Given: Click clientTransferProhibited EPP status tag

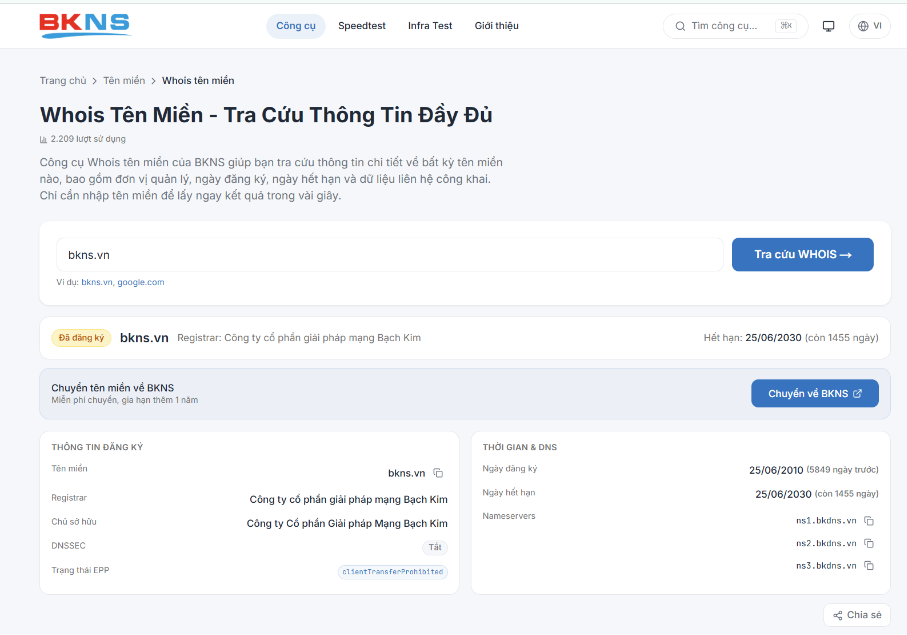Looking at the screenshot, I should click(392, 572).
